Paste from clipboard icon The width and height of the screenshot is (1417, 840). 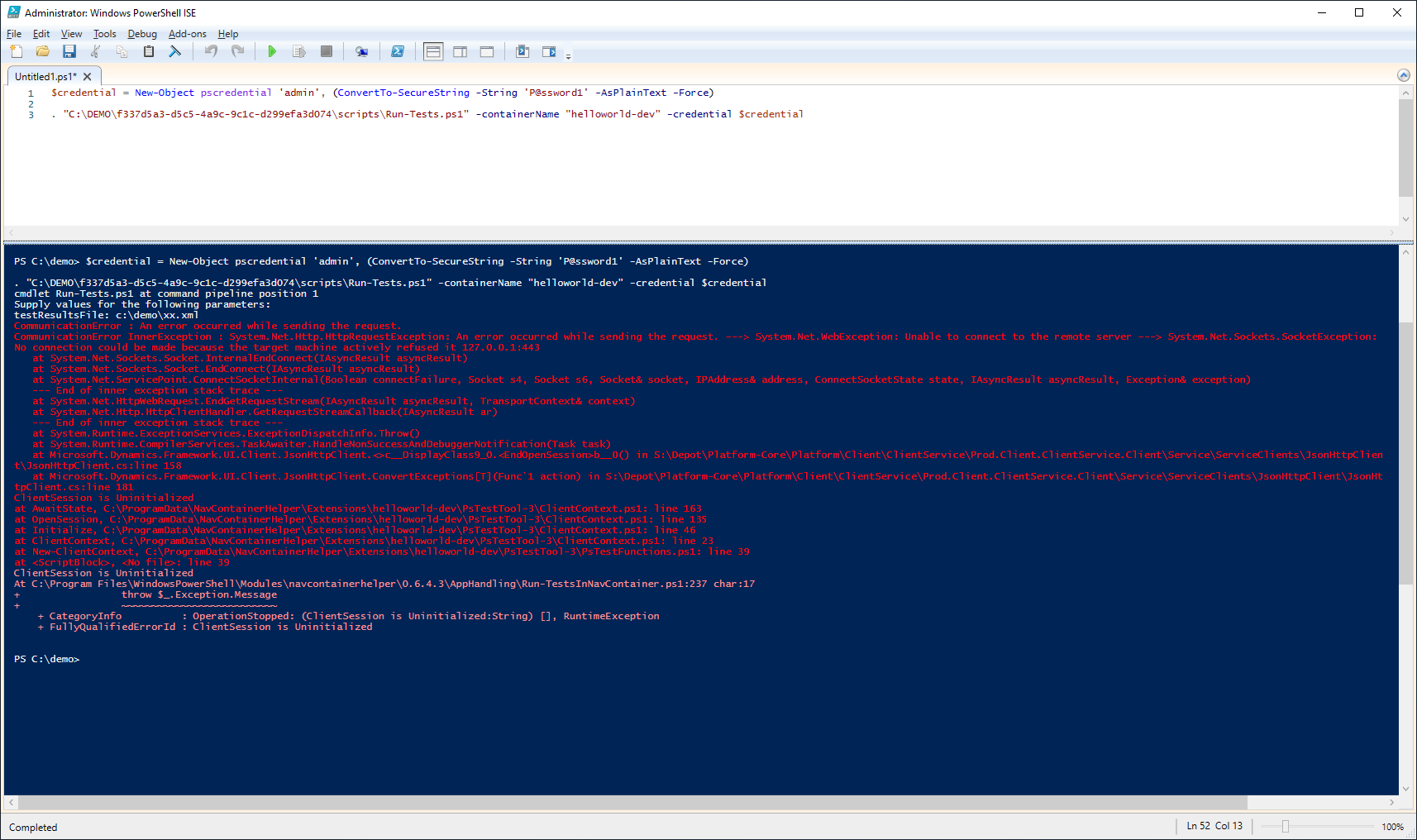pos(149,51)
